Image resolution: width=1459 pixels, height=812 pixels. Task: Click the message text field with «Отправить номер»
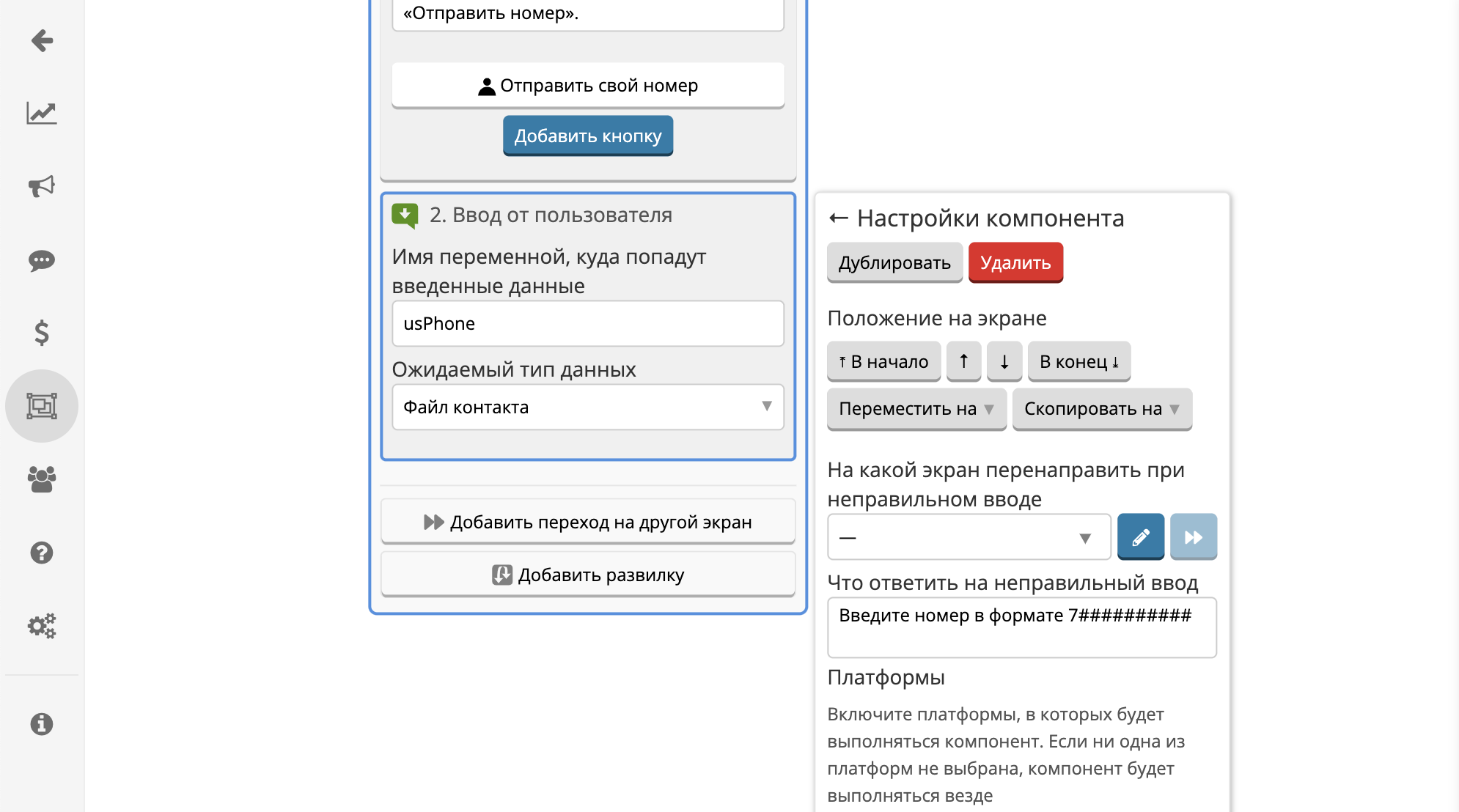588,14
